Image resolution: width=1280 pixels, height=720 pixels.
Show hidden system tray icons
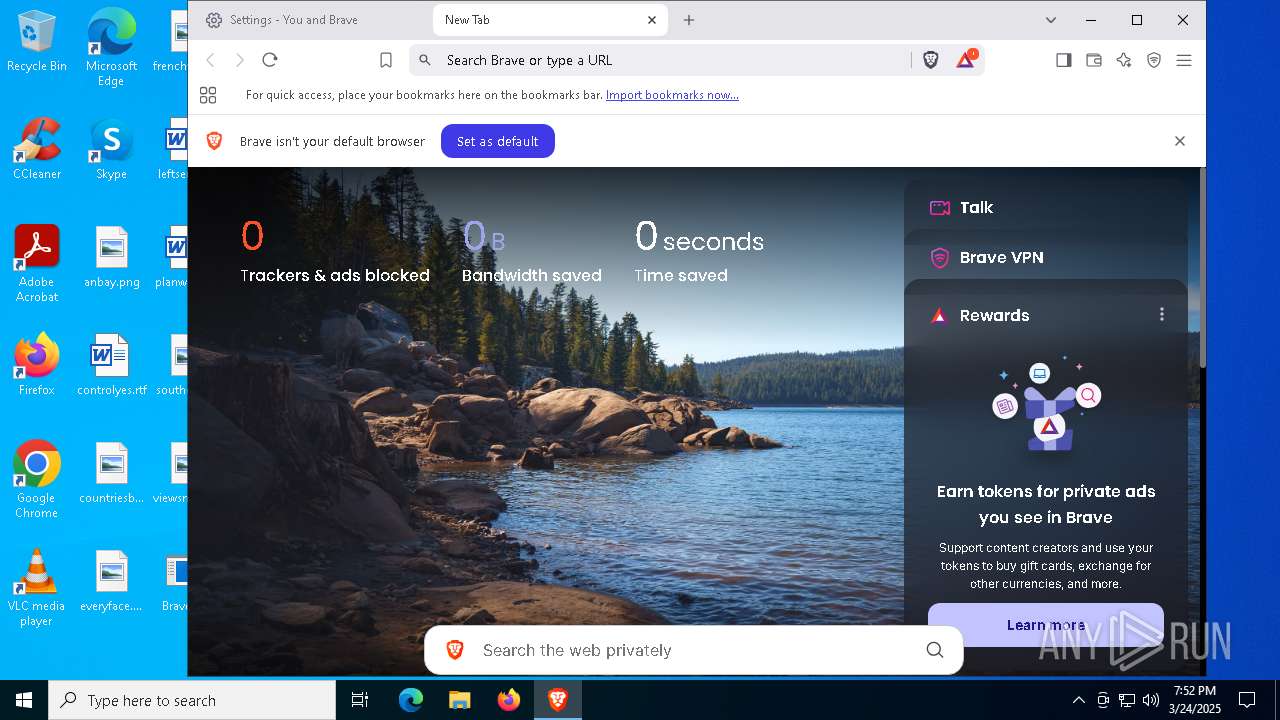1078,700
